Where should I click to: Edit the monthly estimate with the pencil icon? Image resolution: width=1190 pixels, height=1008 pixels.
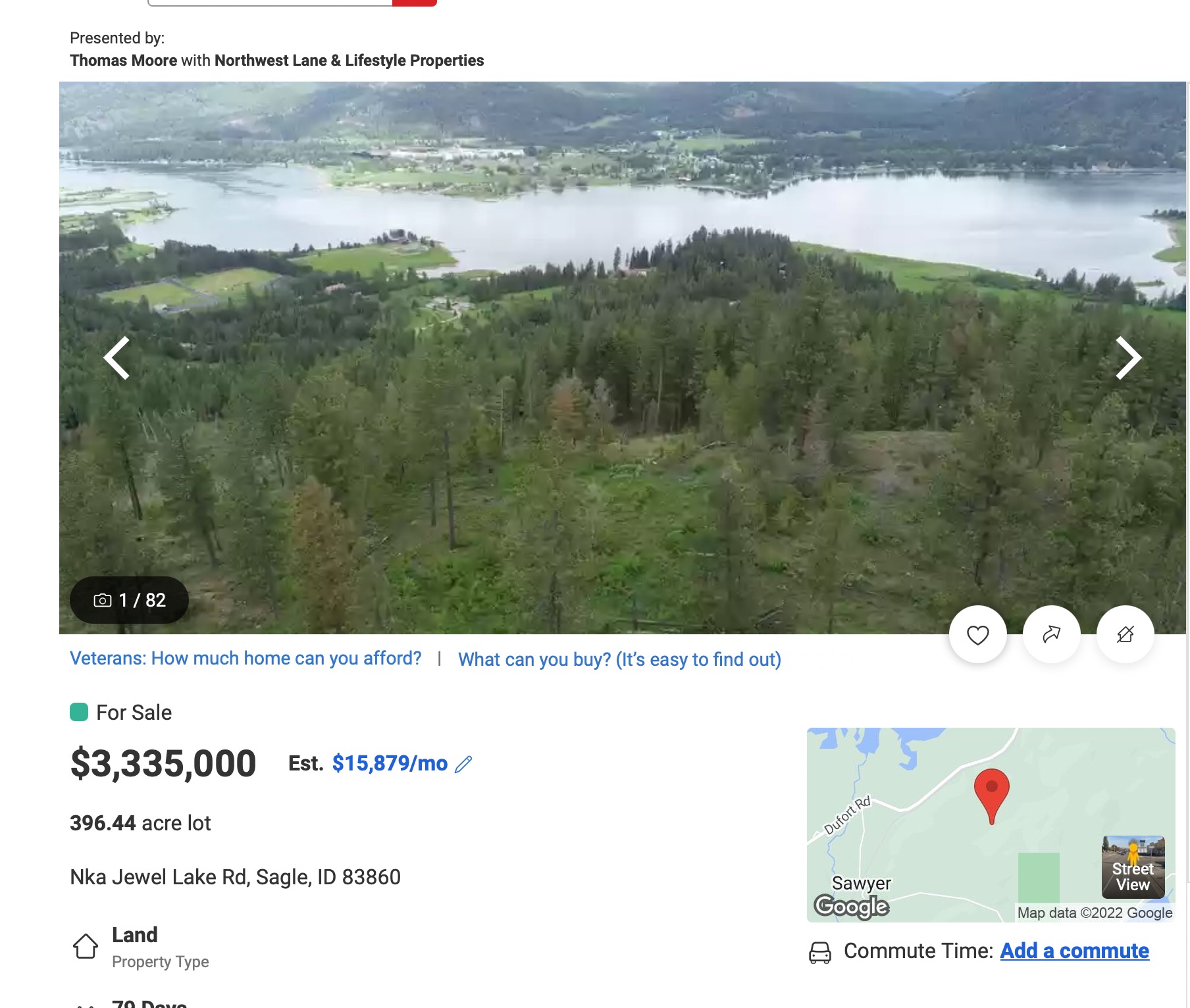(x=463, y=764)
